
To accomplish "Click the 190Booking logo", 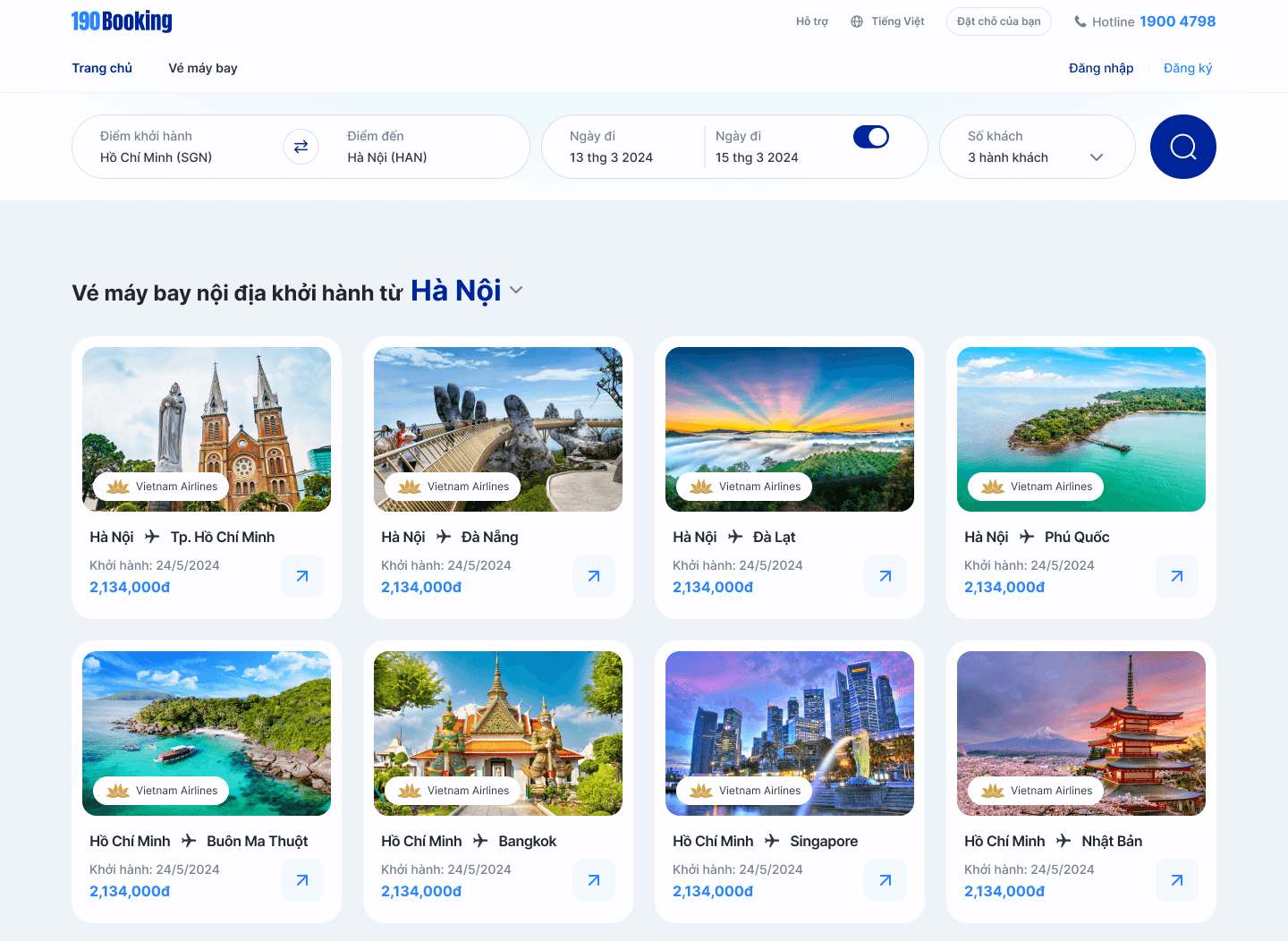I will 122,21.
